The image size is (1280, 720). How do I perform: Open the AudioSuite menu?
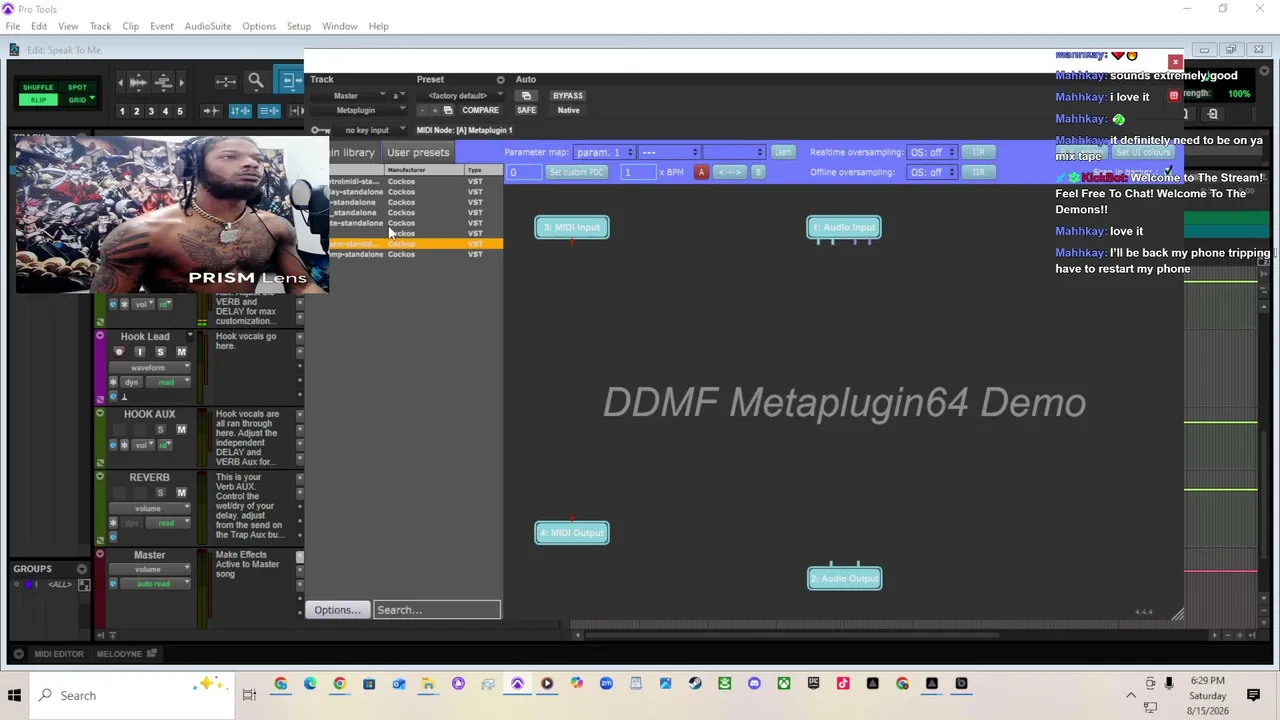pos(207,26)
